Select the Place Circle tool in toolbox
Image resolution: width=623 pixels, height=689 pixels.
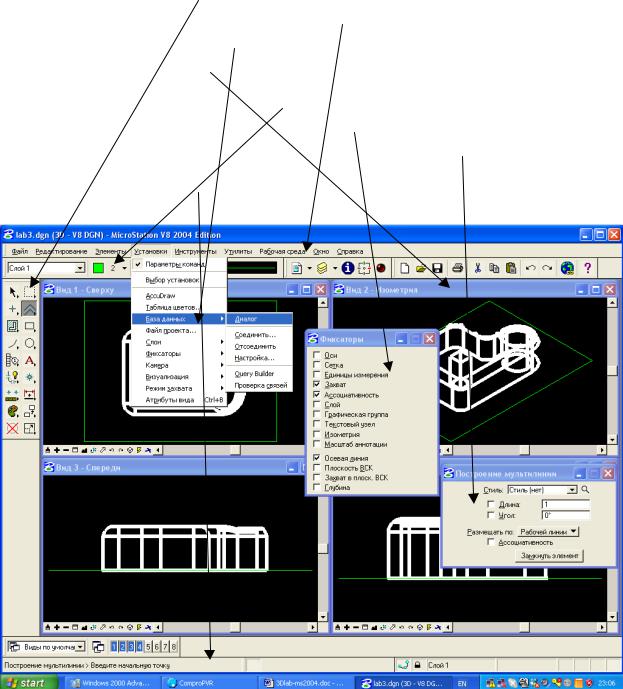[x=29, y=344]
